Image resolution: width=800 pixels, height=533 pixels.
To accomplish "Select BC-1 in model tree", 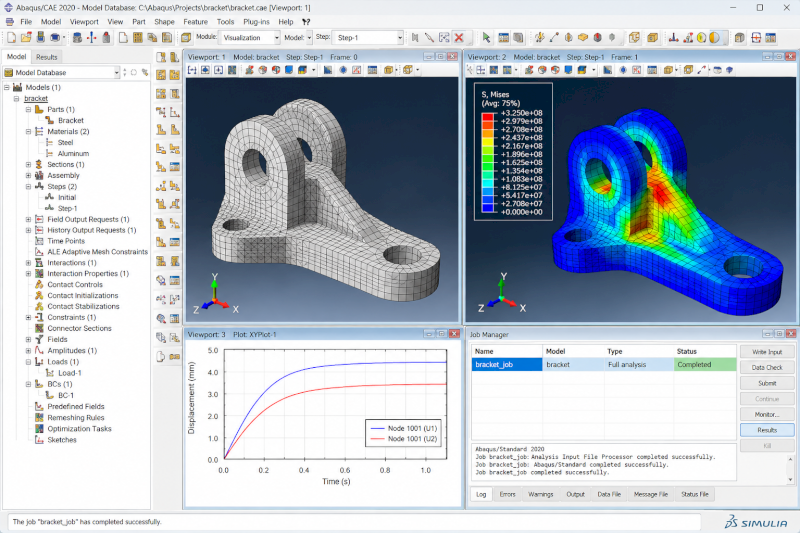I will coord(65,395).
